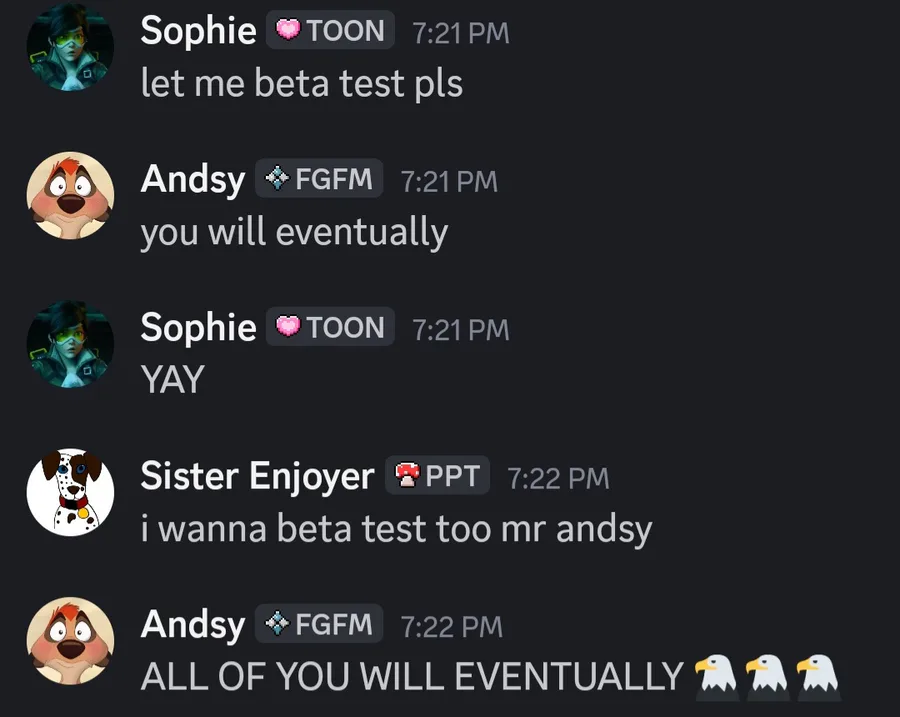Select the last eagle emoji in Andsy's message

click(818, 676)
